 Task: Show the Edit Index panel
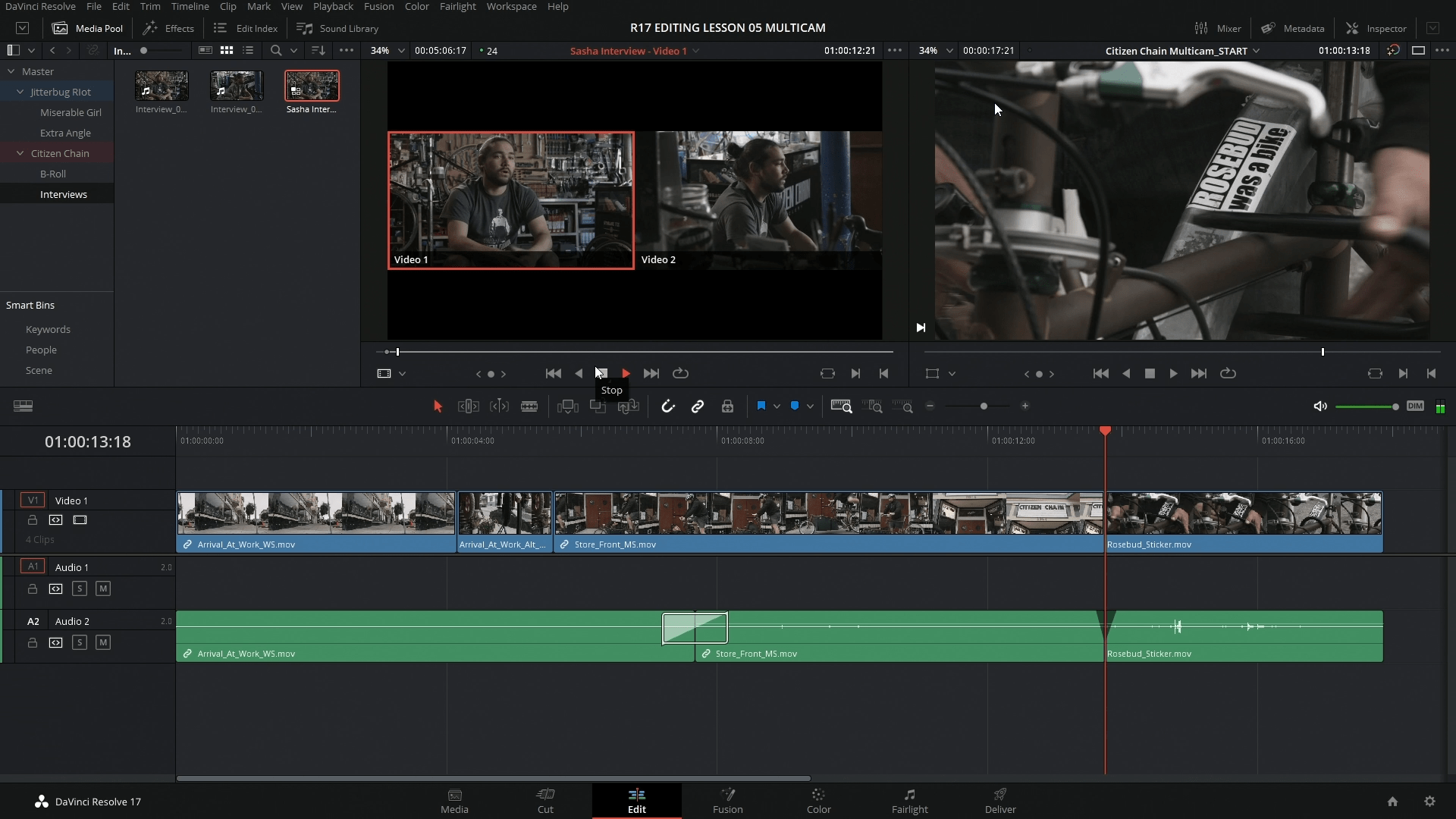click(246, 28)
